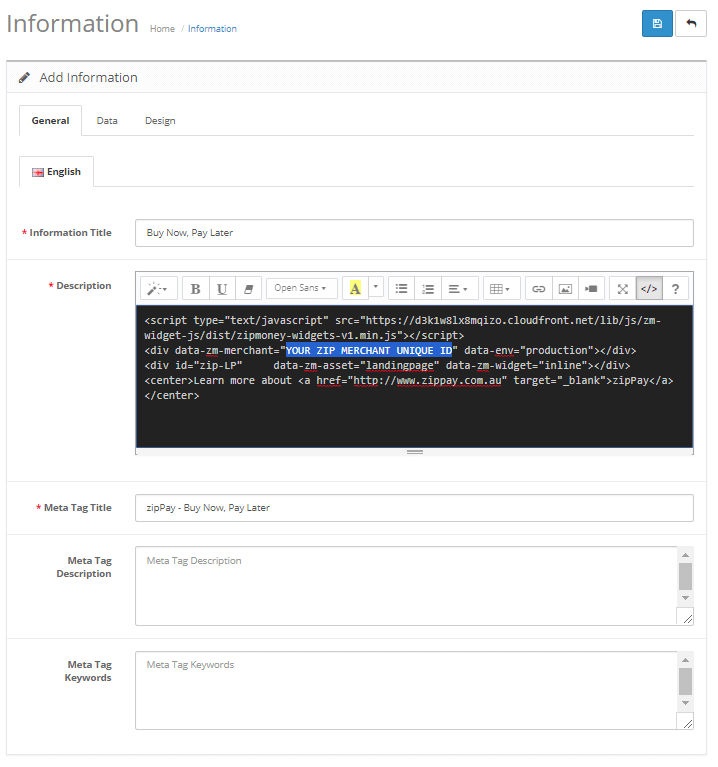
Task: Click the Information breadcrumb link
Action: pyautogui.click(x=212, y=29)
